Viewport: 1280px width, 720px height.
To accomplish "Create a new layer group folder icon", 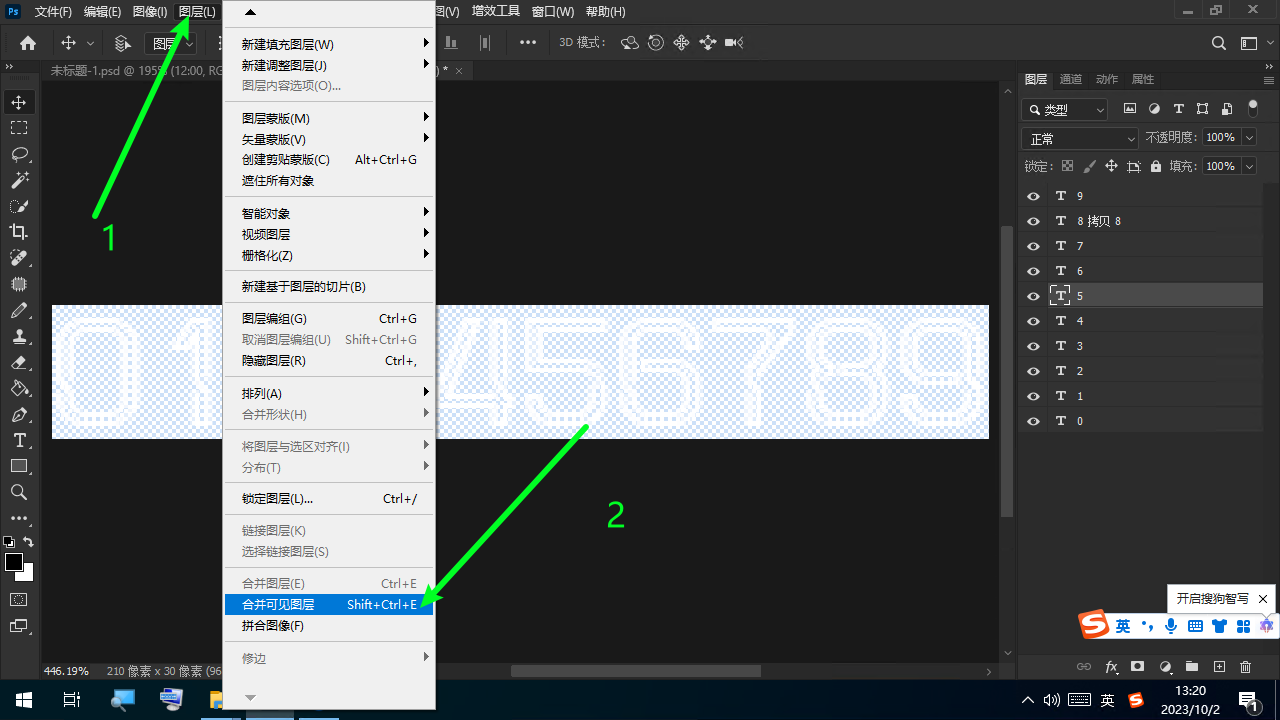I will [x=1191, y=667].
